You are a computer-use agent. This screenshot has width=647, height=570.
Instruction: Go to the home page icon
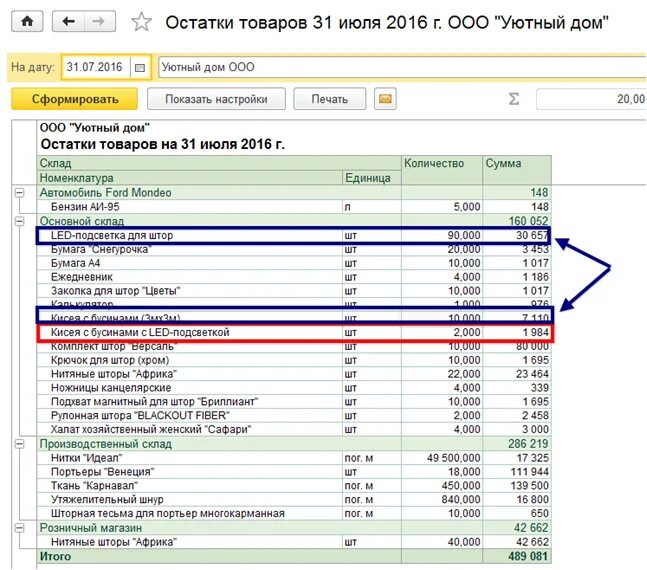coord(27,21)
